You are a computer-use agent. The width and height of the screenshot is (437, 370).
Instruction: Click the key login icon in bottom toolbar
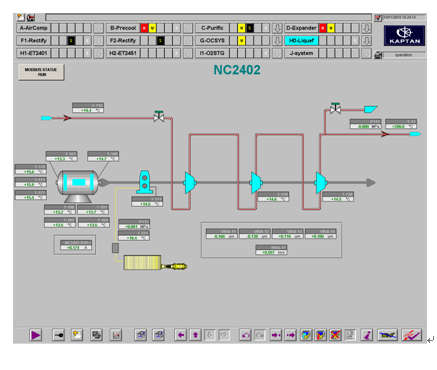(x=58, y=335)
